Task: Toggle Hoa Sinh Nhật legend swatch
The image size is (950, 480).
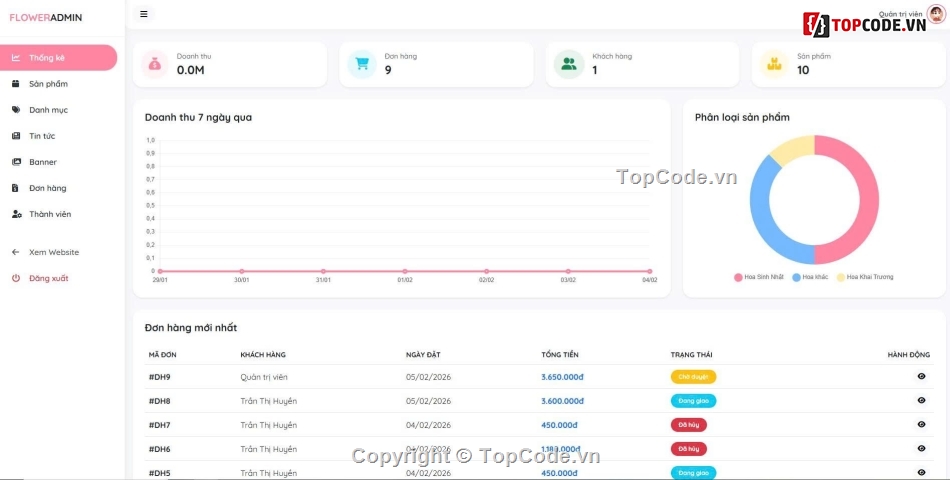Action: coord(739,277)
